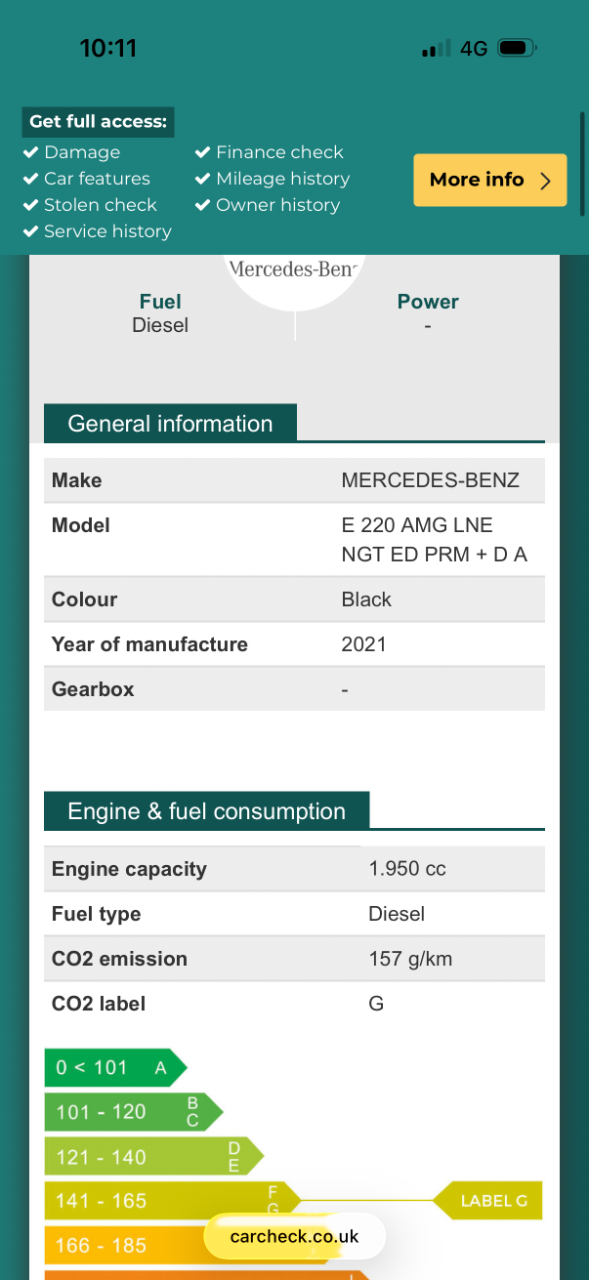The height and width of the screenshot is (1280, 589).
Task: Open the More info button
Action: pos(490,180)
